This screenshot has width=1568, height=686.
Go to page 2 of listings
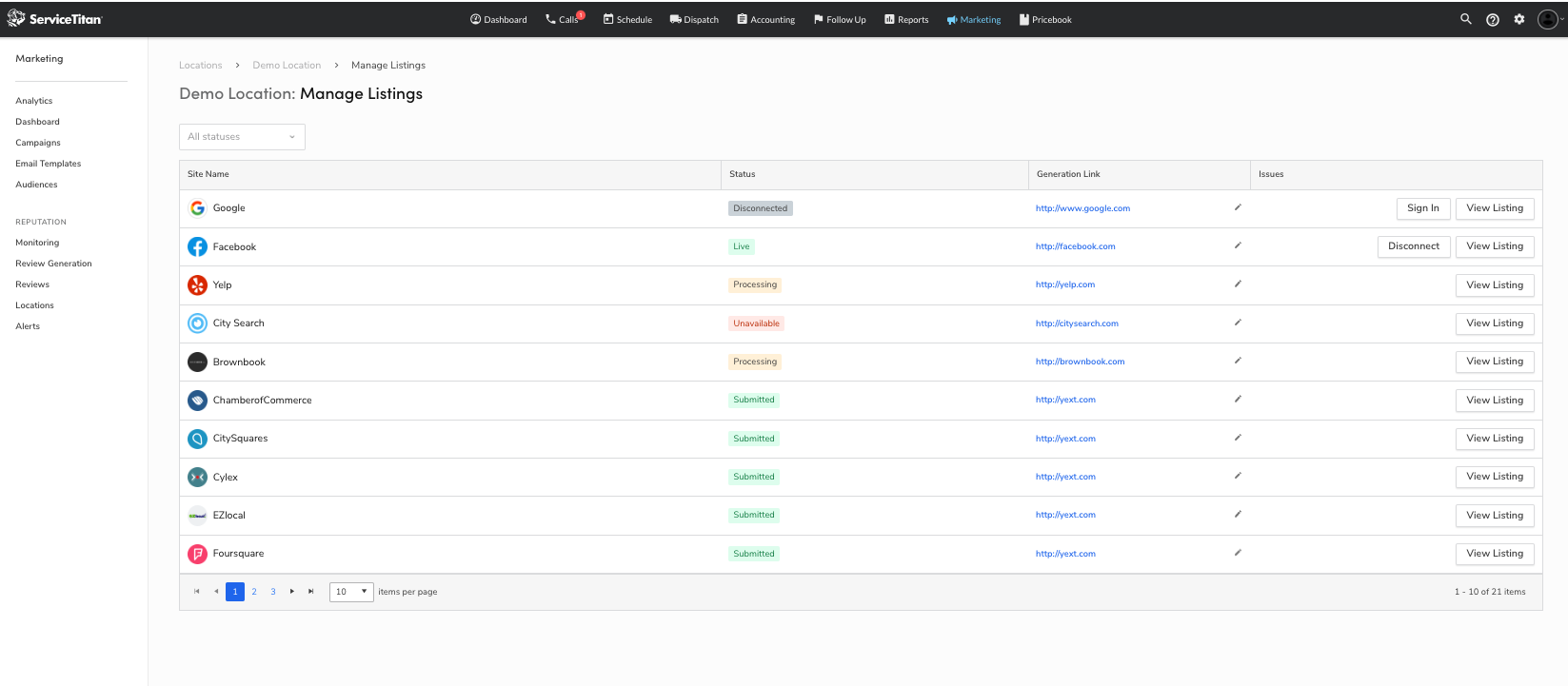click(x=254, y=592)
